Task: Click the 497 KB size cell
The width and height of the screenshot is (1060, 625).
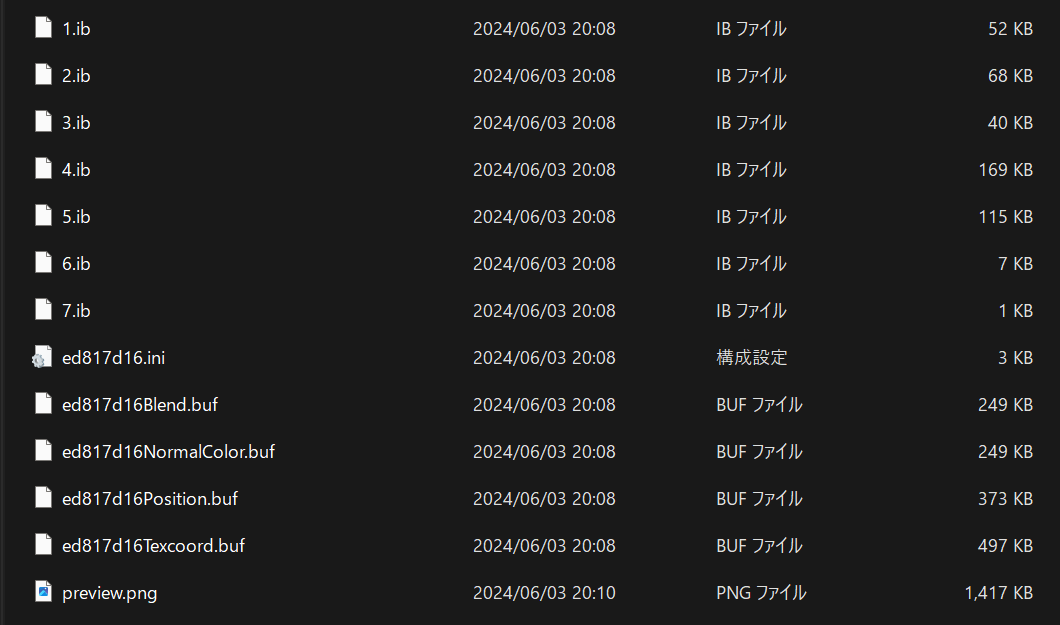Action: tap(1005, 545)
